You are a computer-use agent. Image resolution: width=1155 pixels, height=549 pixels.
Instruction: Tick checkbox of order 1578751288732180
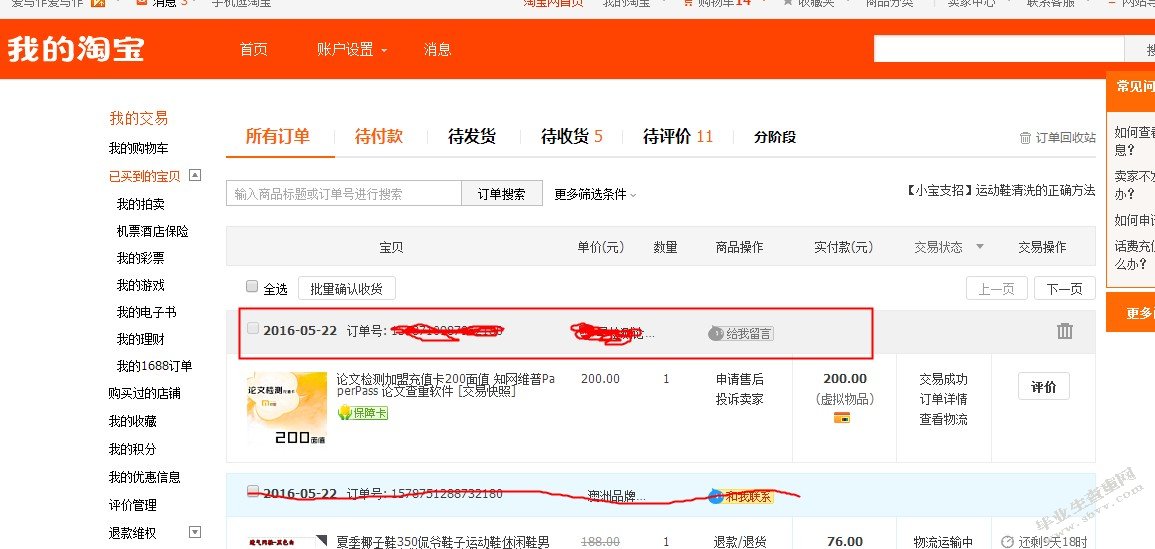point(253,491)
